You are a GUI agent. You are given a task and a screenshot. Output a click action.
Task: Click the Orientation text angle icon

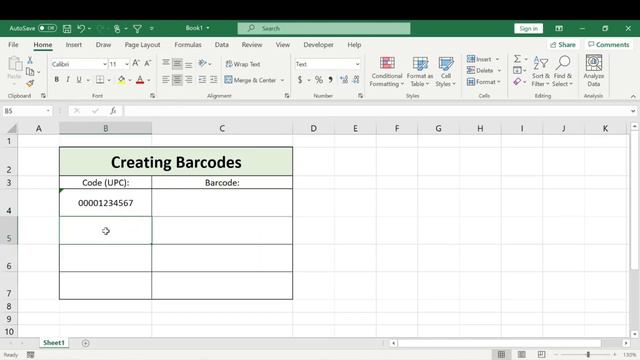(202, 63)
